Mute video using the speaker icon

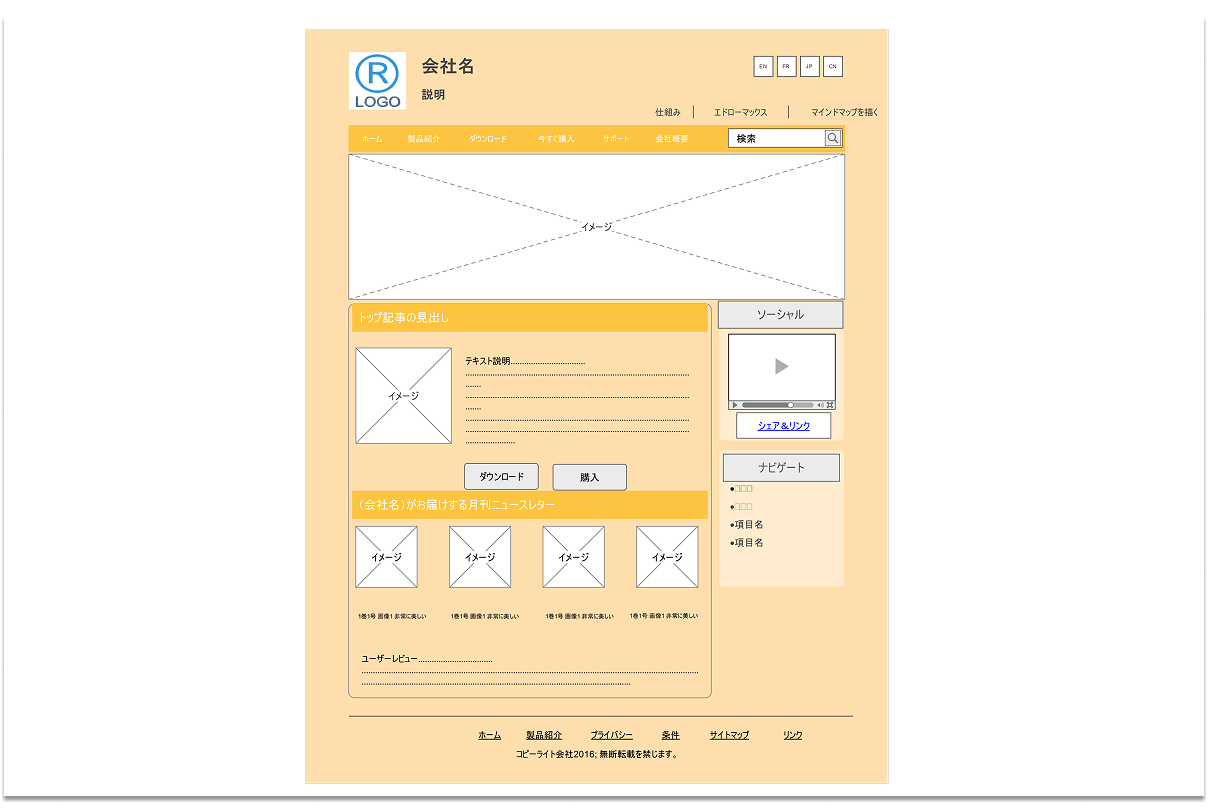[820, 405]
